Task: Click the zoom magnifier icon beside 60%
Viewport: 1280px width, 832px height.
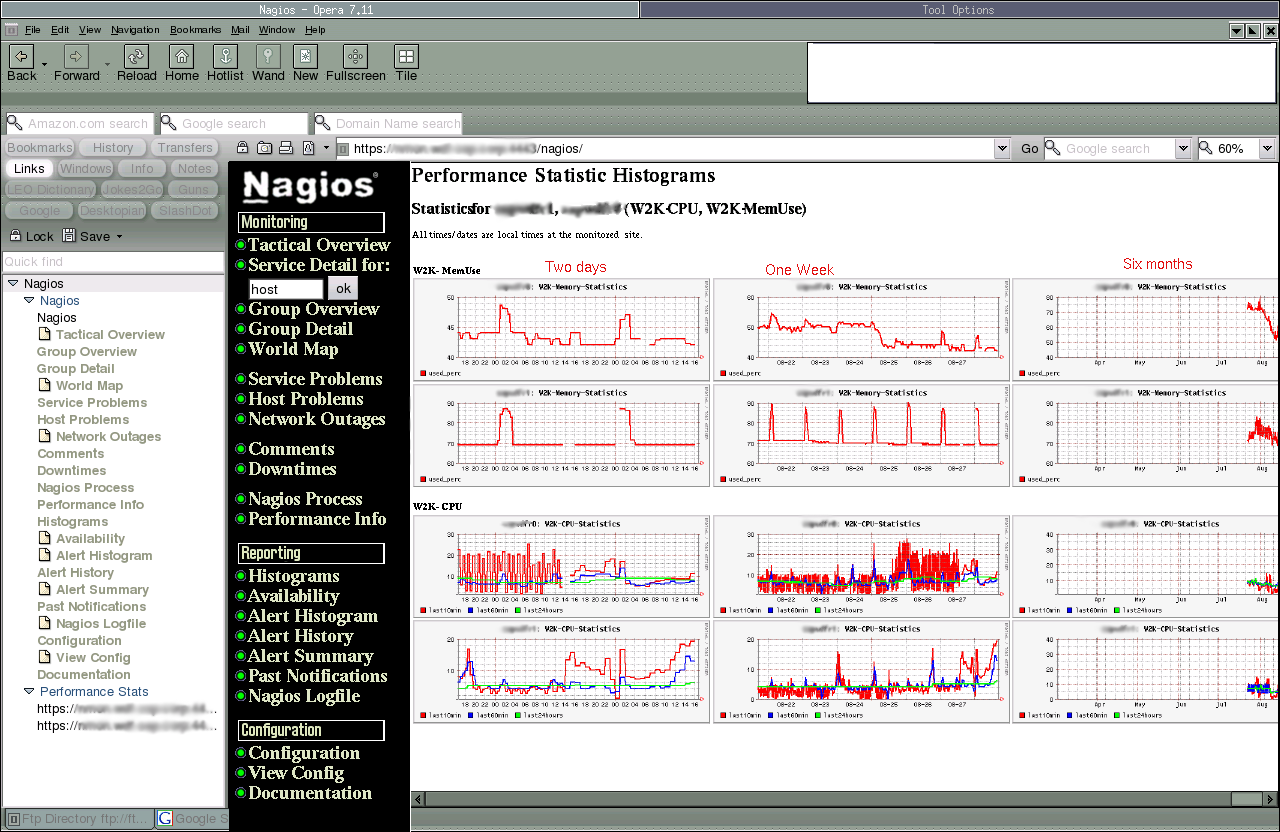Action: (1206, 148)
